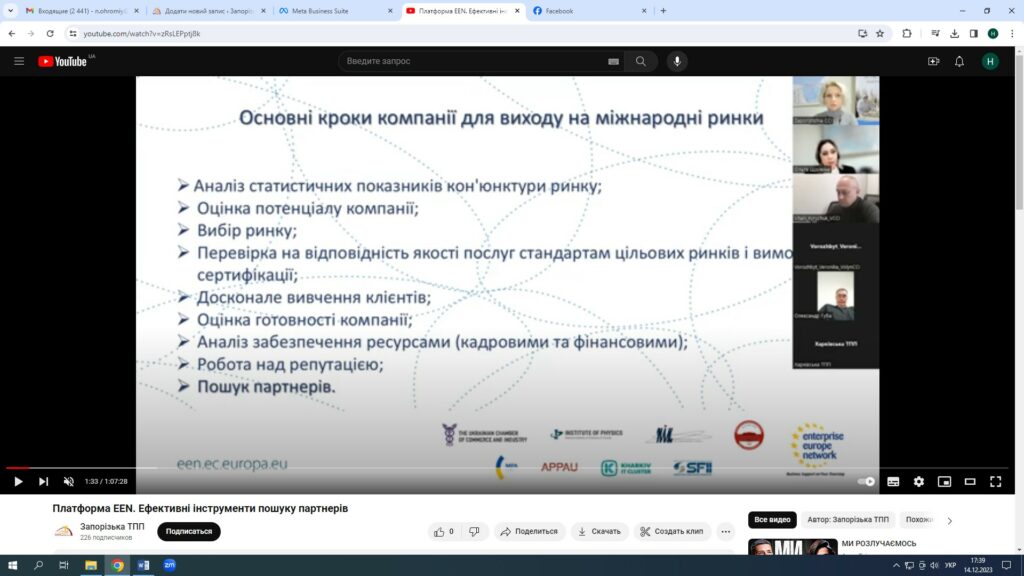Expand the tab search dropdown arrow
This screenshot has width=1024, height=576.
pos(10,11)
